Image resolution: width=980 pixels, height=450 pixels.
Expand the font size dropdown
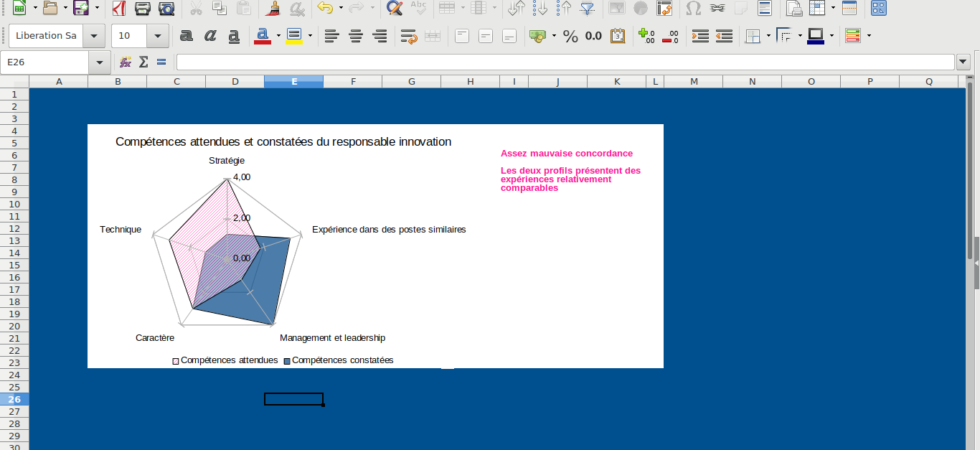point(158,36)
